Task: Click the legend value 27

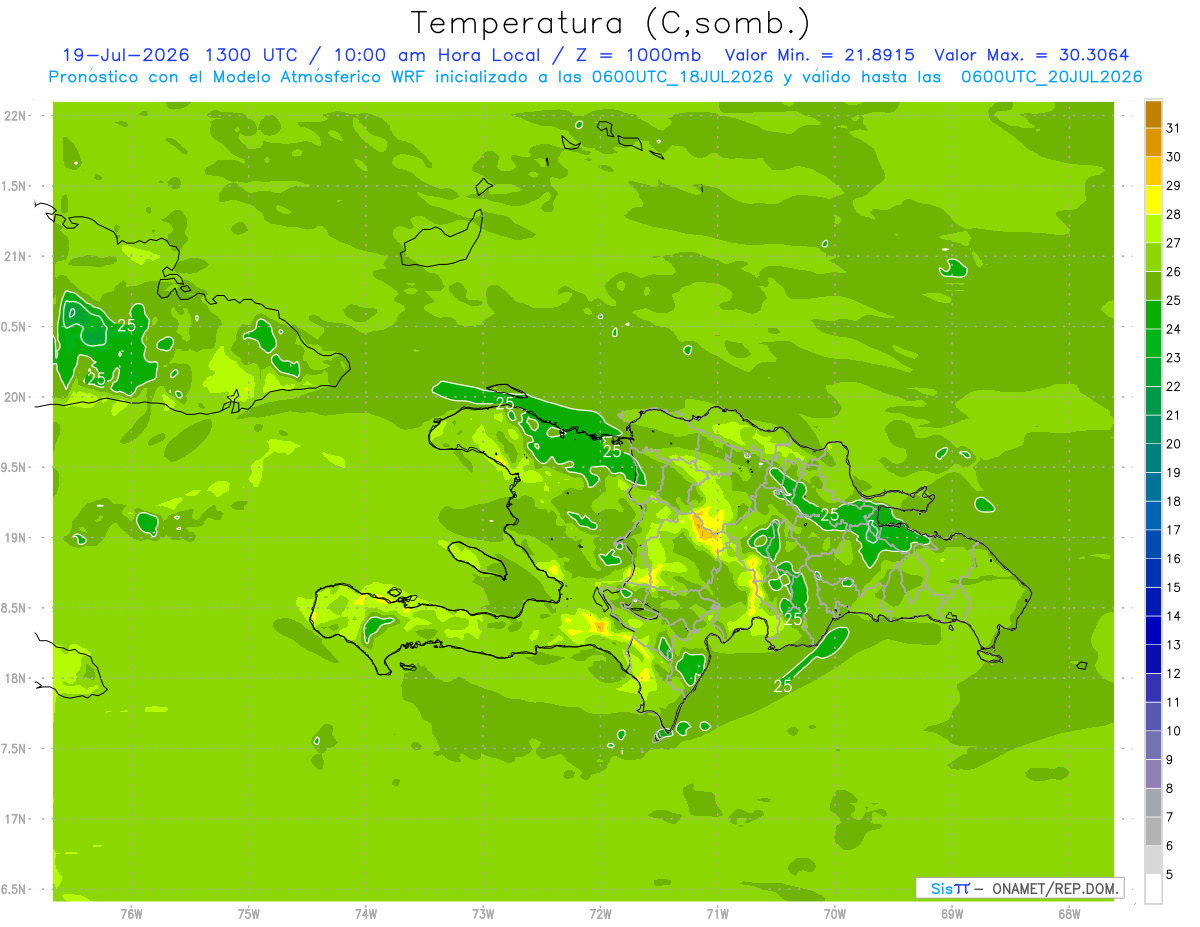Action: [1174, 242]
